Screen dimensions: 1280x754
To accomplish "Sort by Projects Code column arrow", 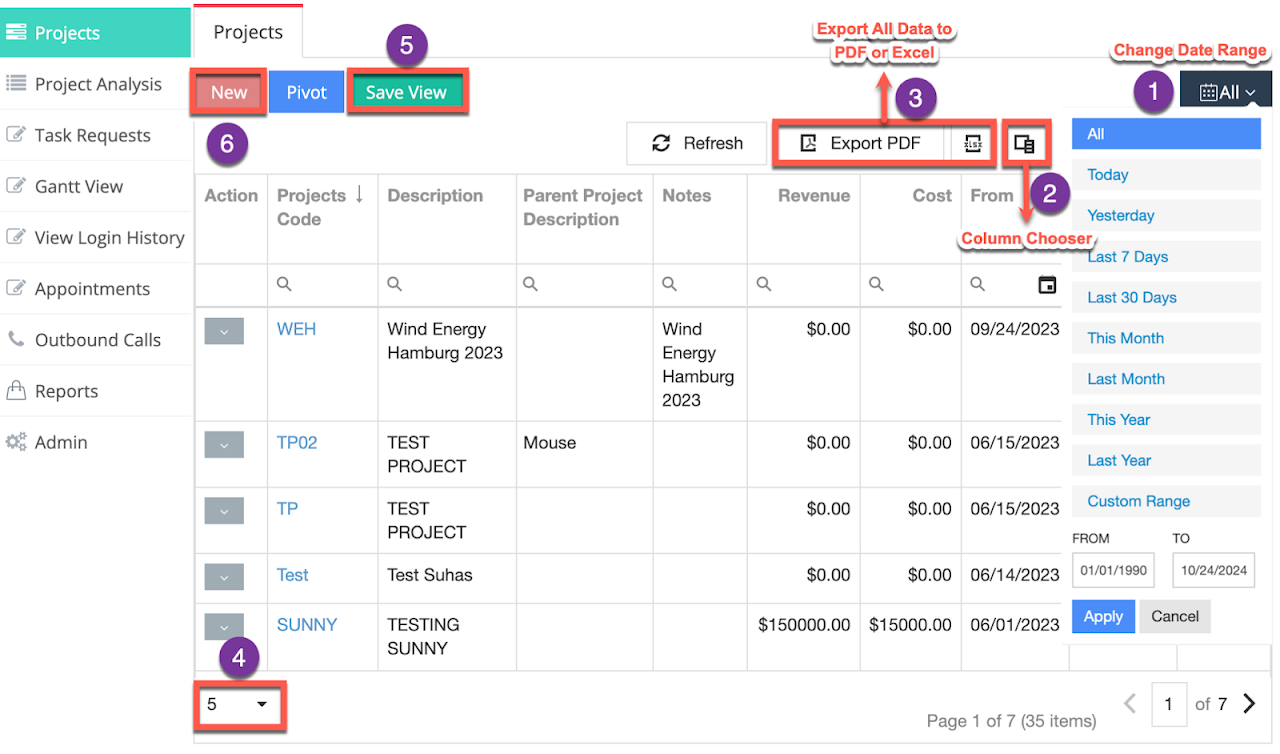I will pyautogui.click(x=358, y=195).
